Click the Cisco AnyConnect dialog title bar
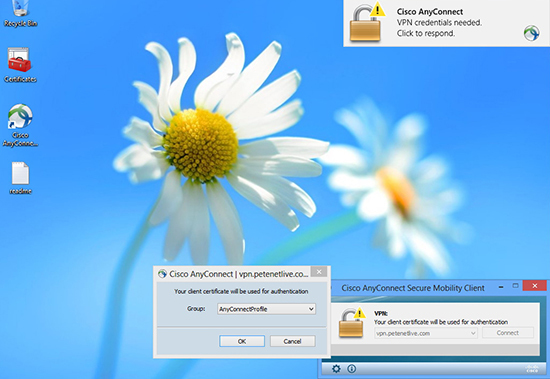550x379 pixels. click(233, 274)
